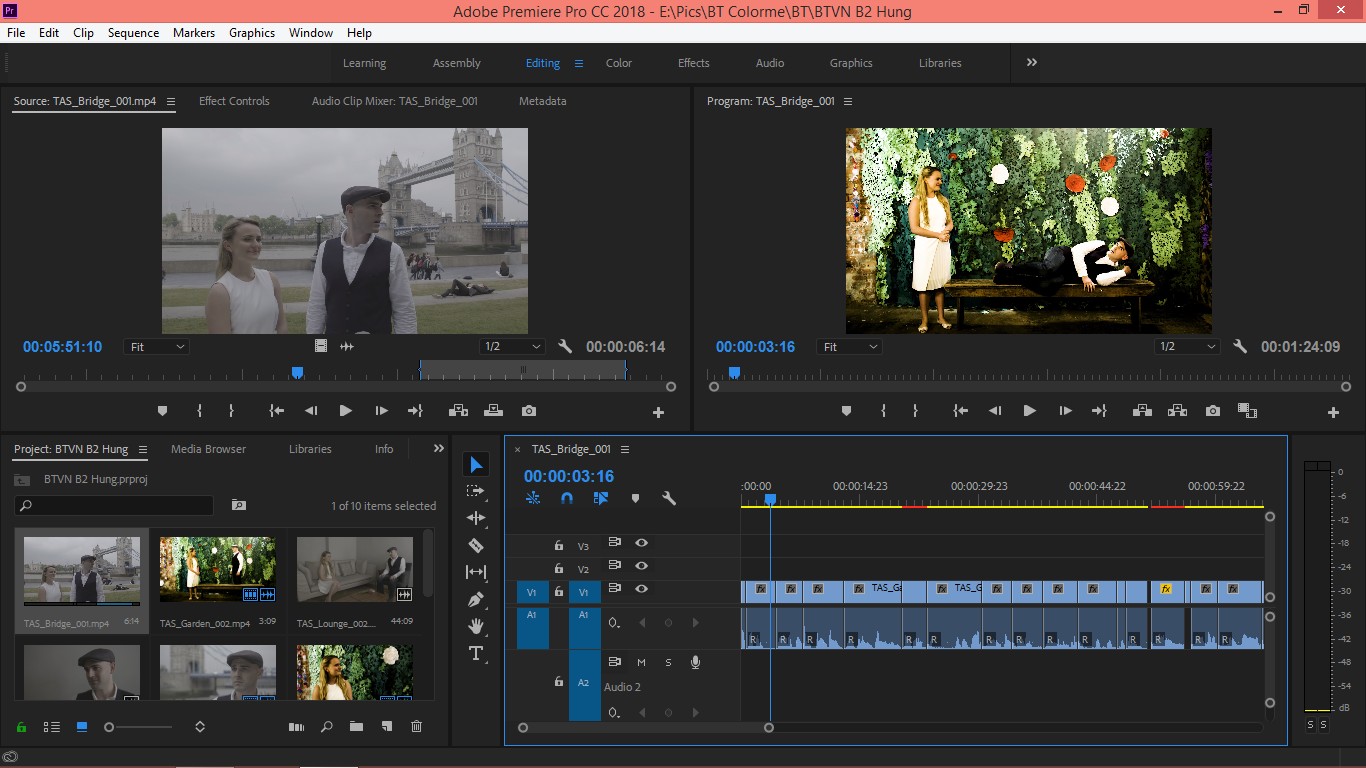Toggle V3 track lock
The height and width of the screenshot is (768, 1366).
[559, 545]
